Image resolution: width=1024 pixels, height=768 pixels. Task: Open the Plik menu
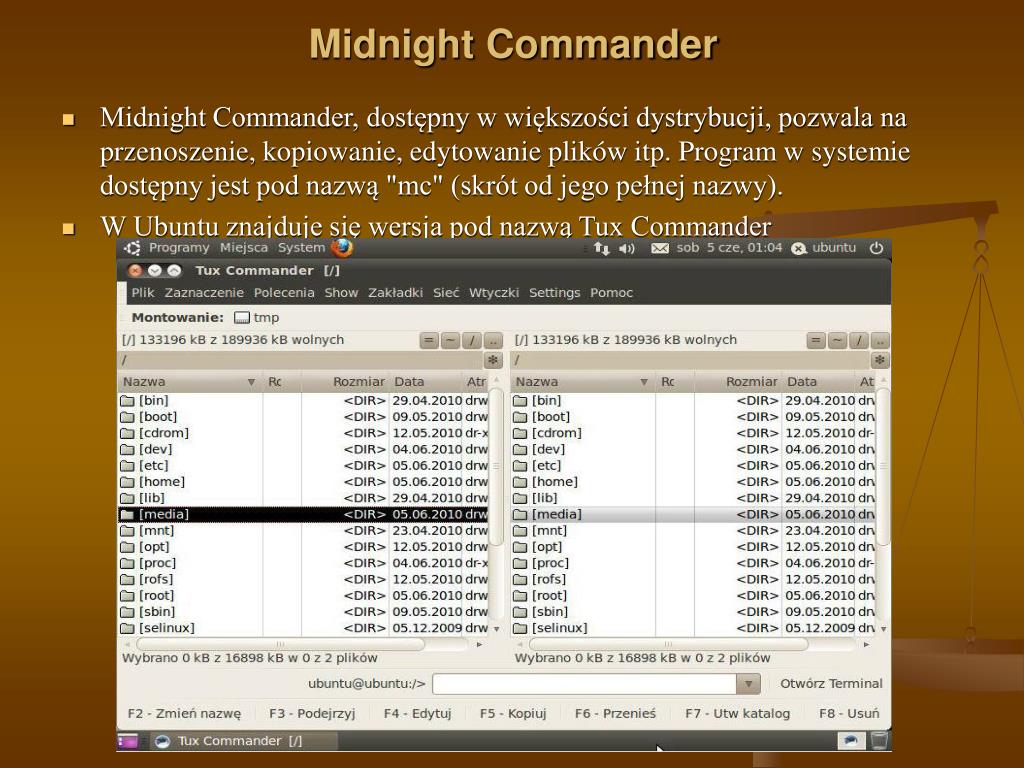[142, 293]
